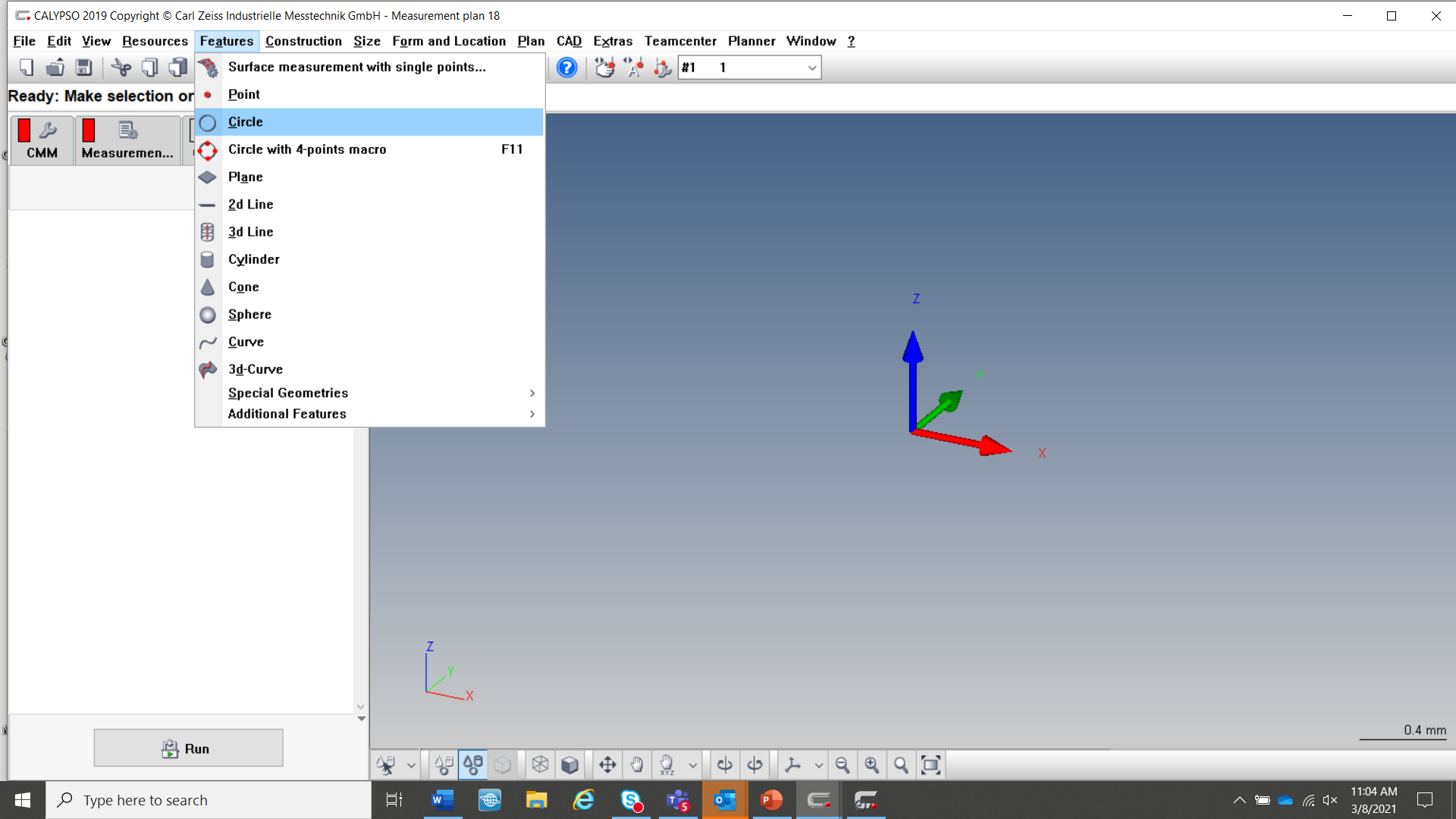Click the Zoom out icon
This screenshot has height=819, width=1456.
tap(843, 764)
